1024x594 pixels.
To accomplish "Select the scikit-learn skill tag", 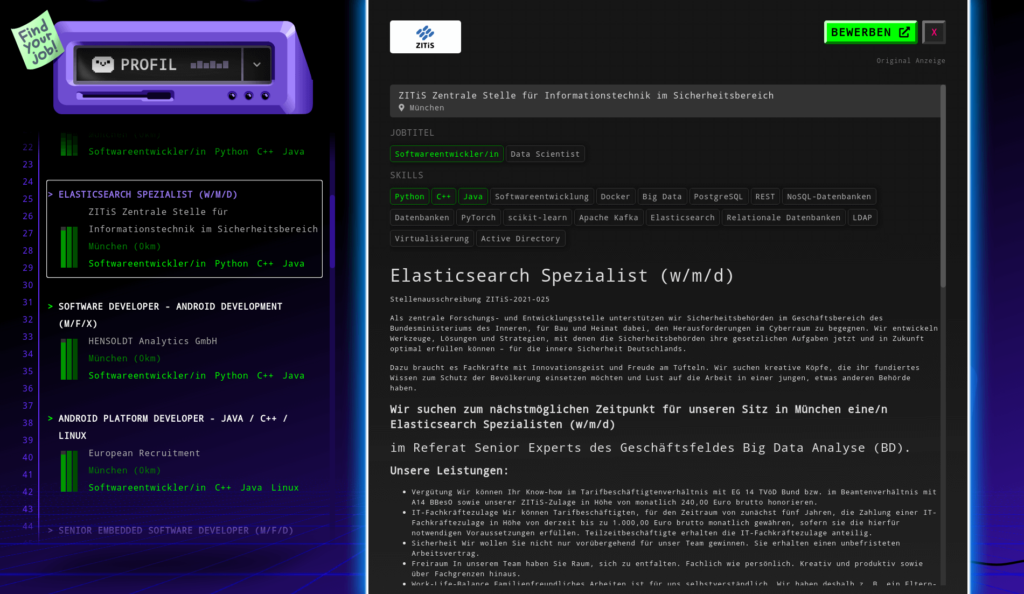I will click(537, 217).
